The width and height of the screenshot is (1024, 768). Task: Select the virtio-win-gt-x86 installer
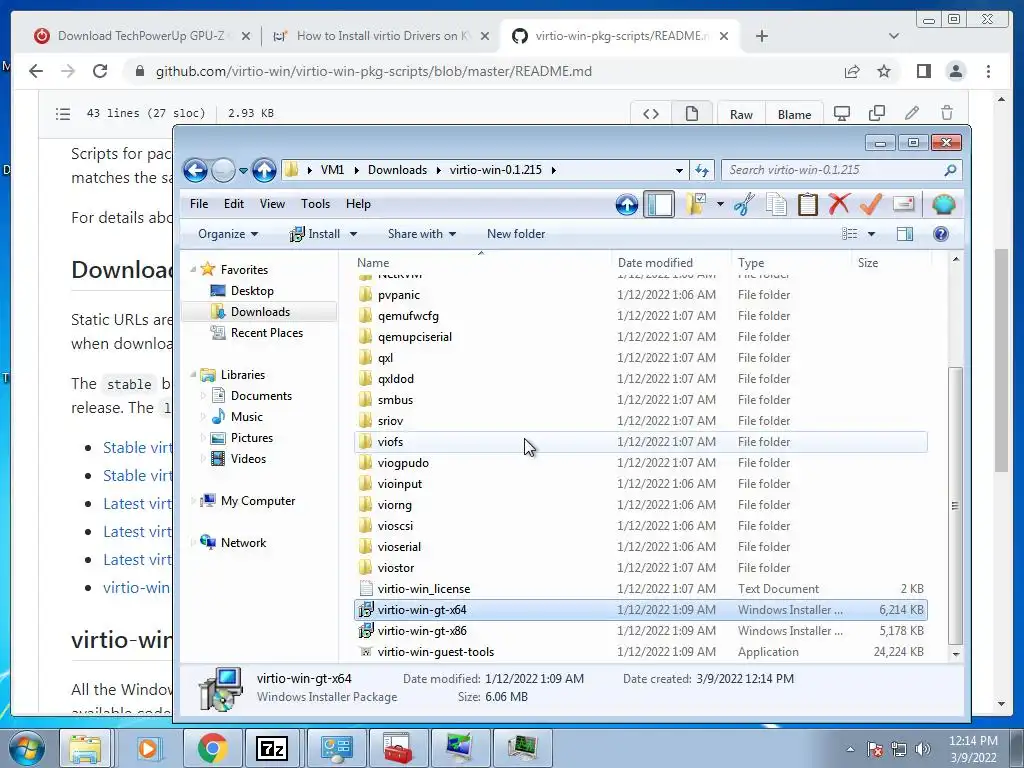pos(641,631)
